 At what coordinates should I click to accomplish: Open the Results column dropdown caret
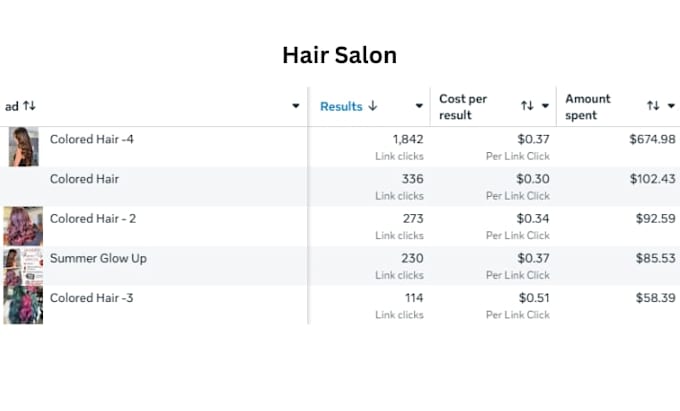pyautogui.click(x=419, y=106)
